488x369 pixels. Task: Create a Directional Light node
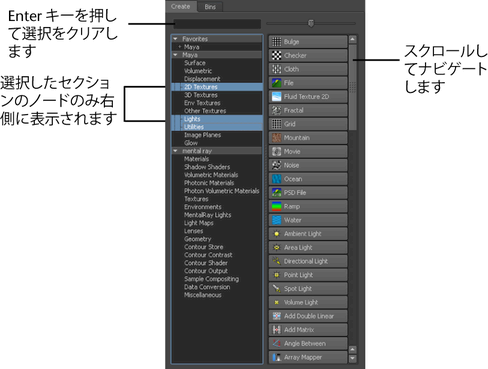(x=308, y=261)
